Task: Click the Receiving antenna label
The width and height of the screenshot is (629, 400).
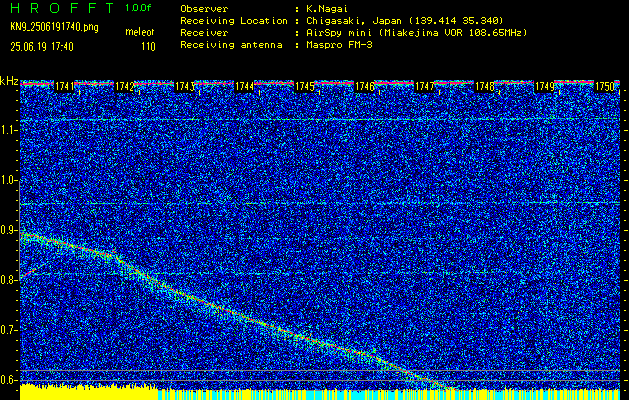Action: [x=231, y=45]
